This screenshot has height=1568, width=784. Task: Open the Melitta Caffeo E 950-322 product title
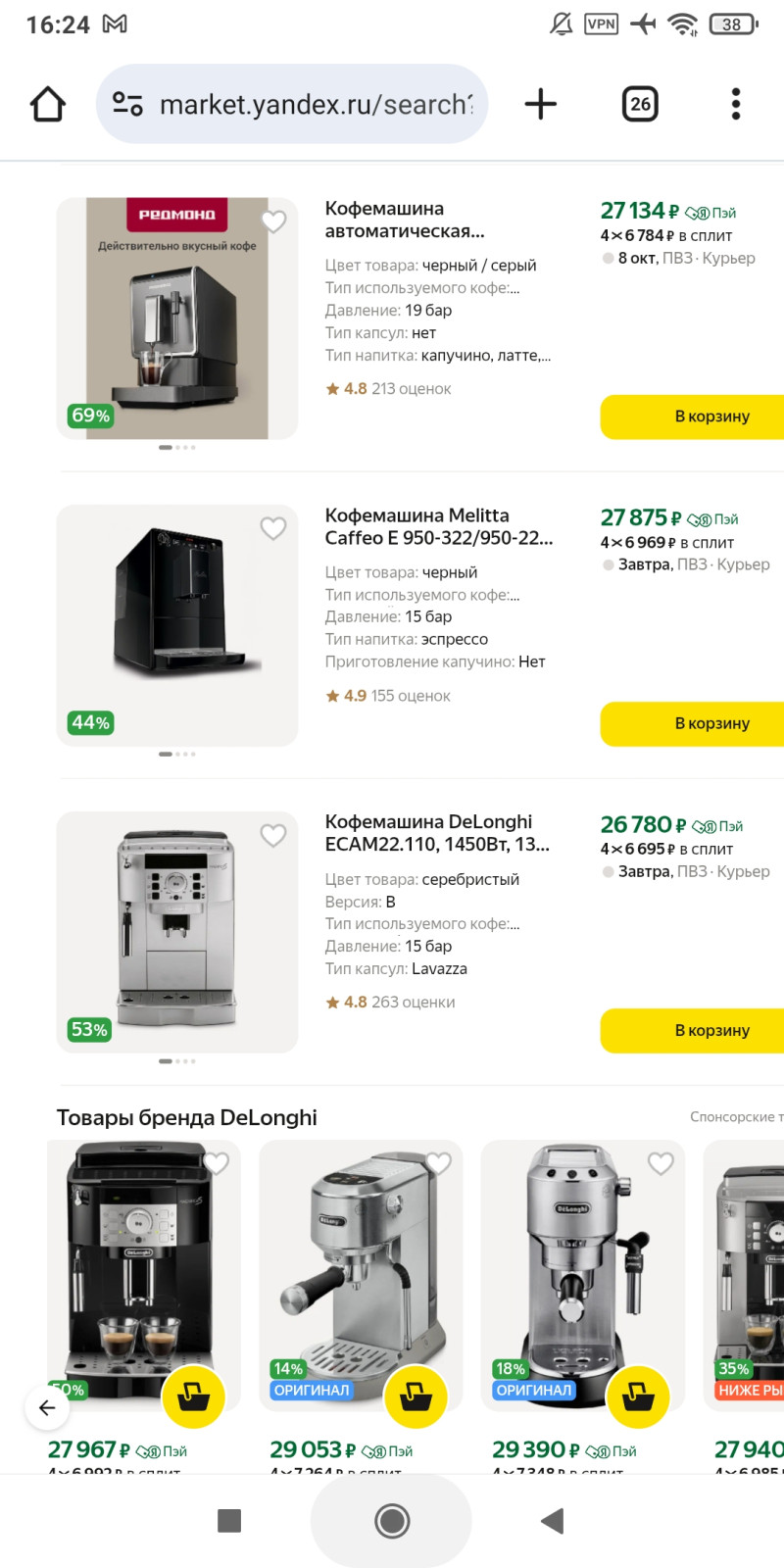point(438,526)
